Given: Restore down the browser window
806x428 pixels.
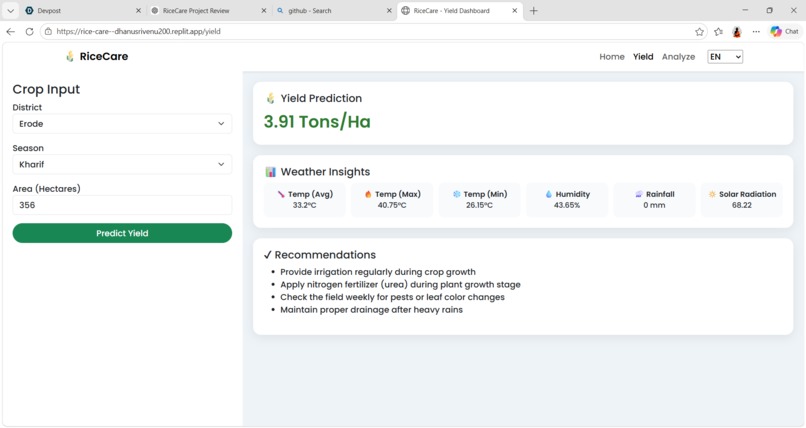Looking at the screenshot, I should pyautogui.click(x=770, y=10).
